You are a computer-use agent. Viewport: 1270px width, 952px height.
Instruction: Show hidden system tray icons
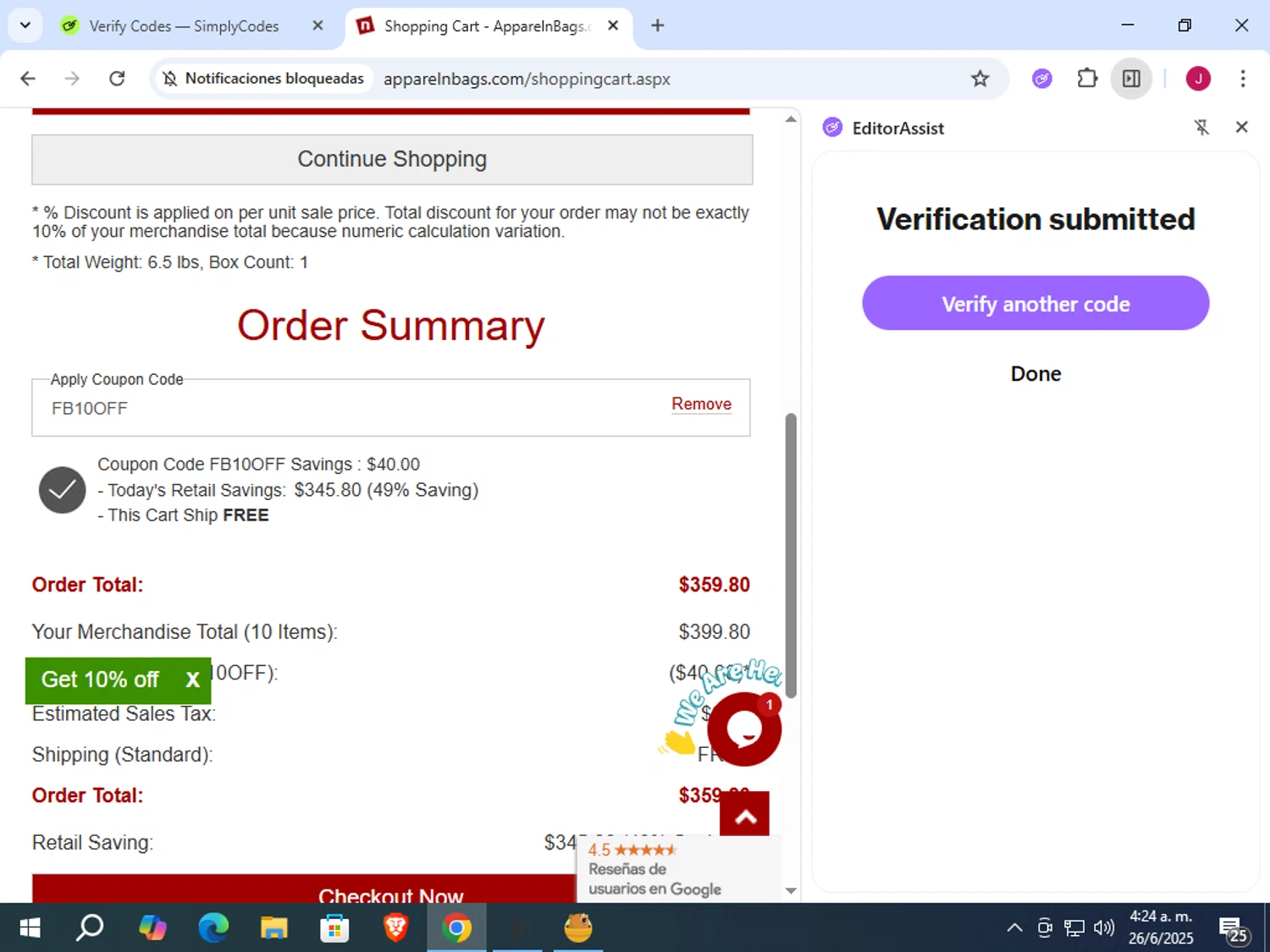coord(1014,928)
